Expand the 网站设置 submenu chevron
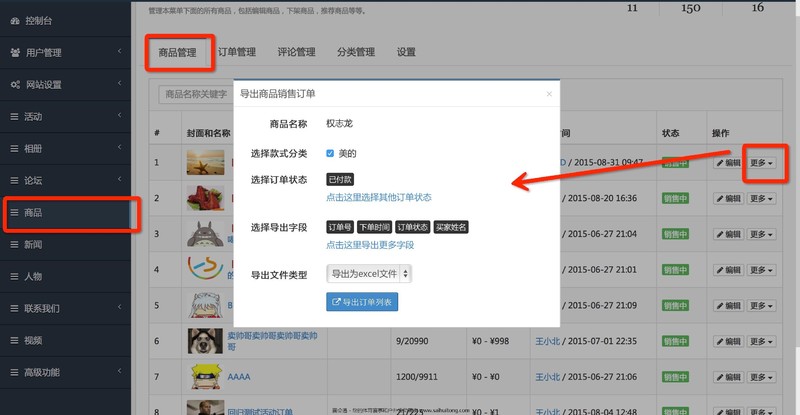 (x=119, y=83)
